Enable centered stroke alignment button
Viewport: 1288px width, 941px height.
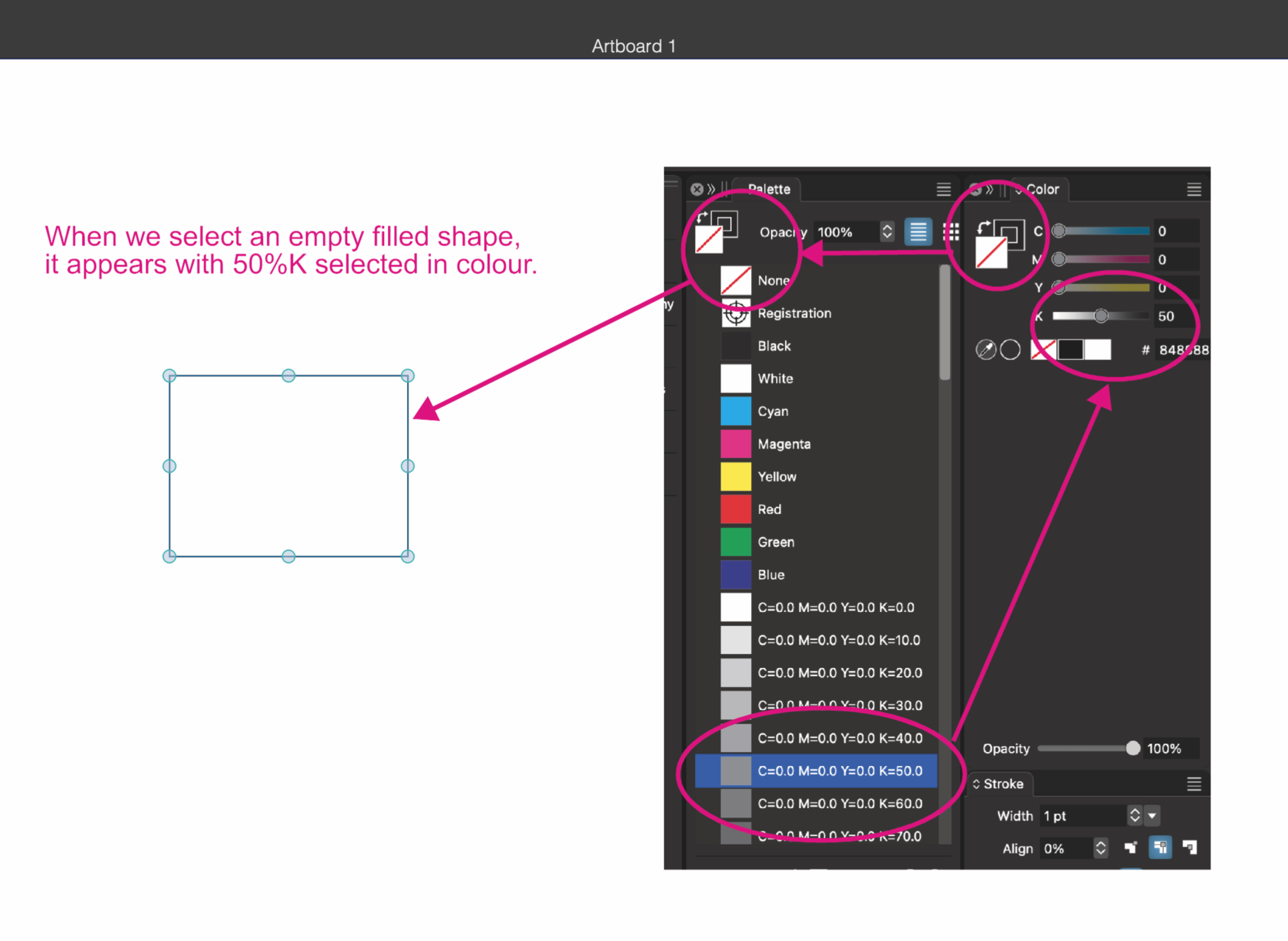click(x=1160, y=847)
